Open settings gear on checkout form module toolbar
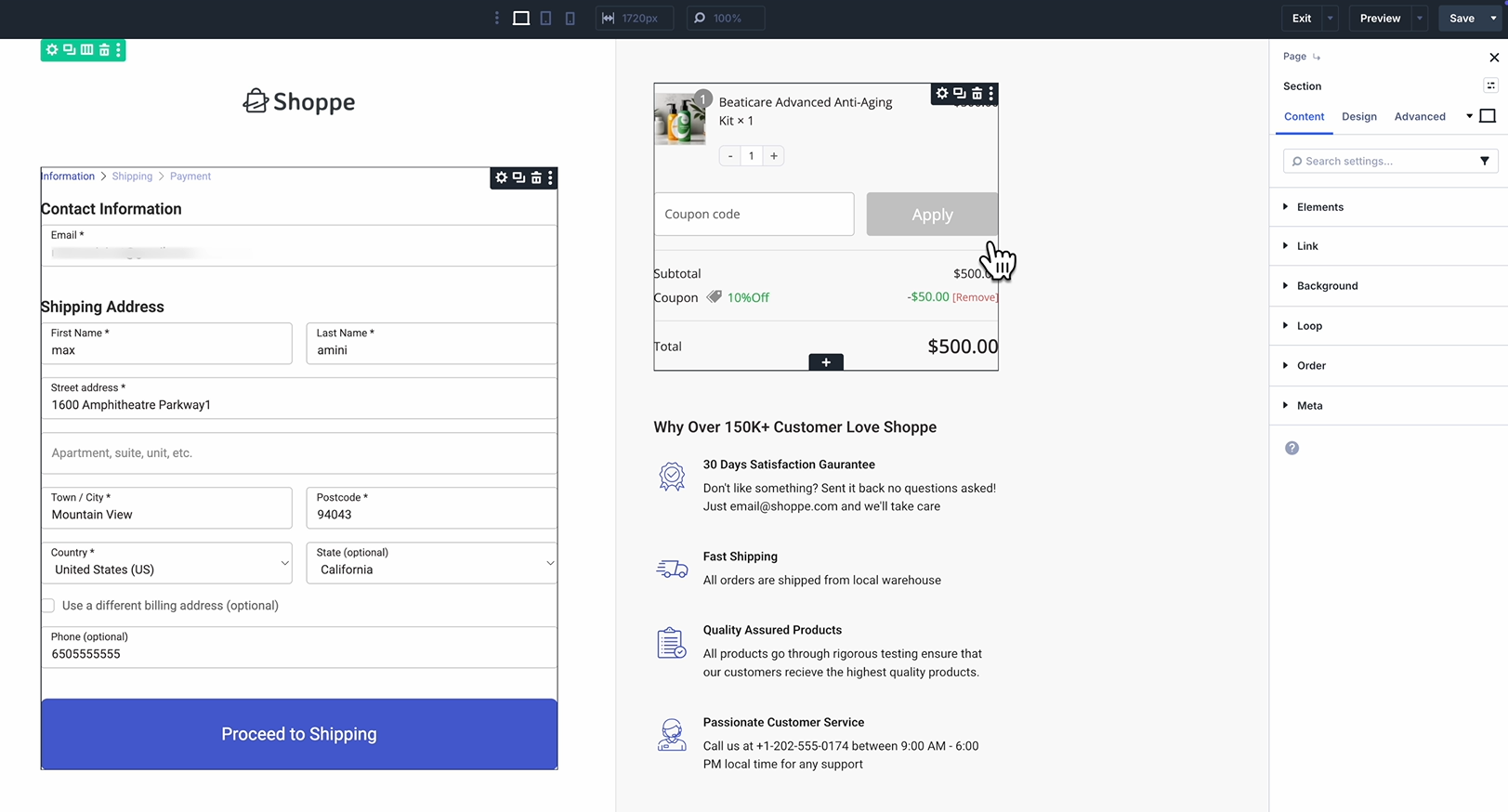The height and width of the screenshot is (812, 1508). (502, 177)
